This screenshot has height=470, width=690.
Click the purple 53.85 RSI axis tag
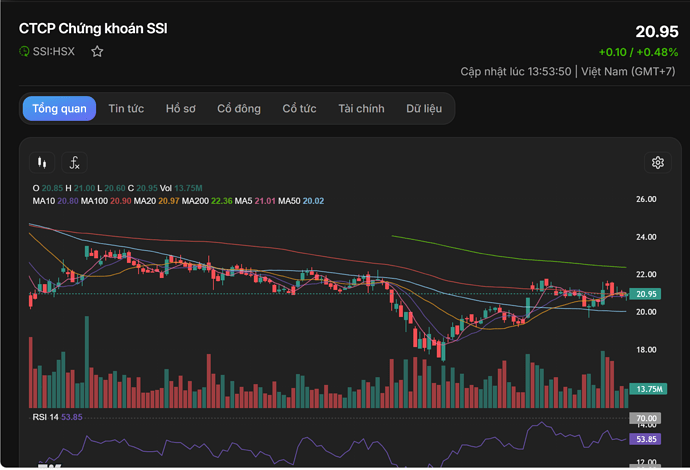(645, 439)
